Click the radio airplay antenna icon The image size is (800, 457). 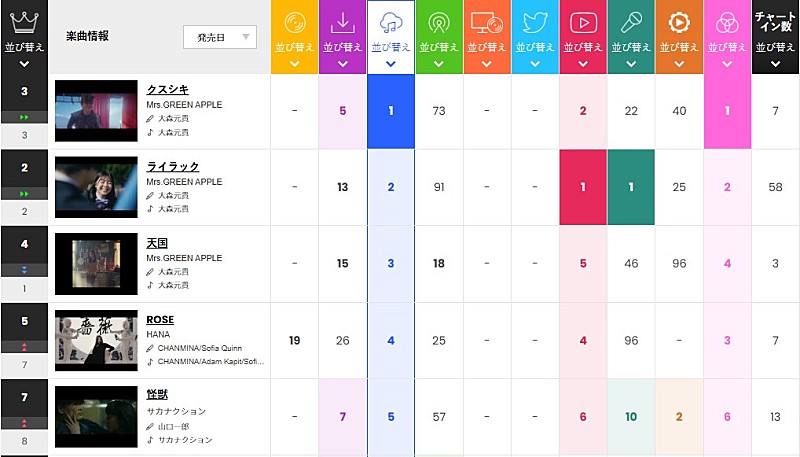pyautogui.click(x=439, y=22)
